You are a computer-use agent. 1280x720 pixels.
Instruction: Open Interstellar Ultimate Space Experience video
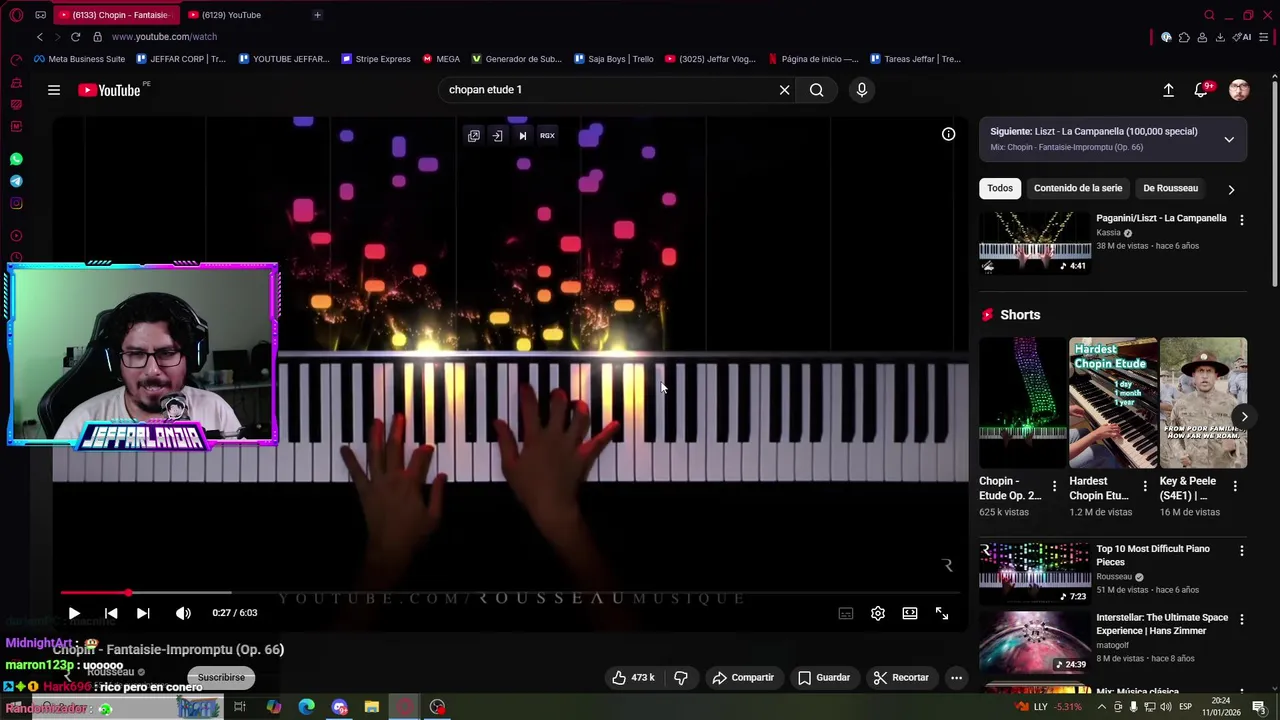click(x=1035, y=642)
